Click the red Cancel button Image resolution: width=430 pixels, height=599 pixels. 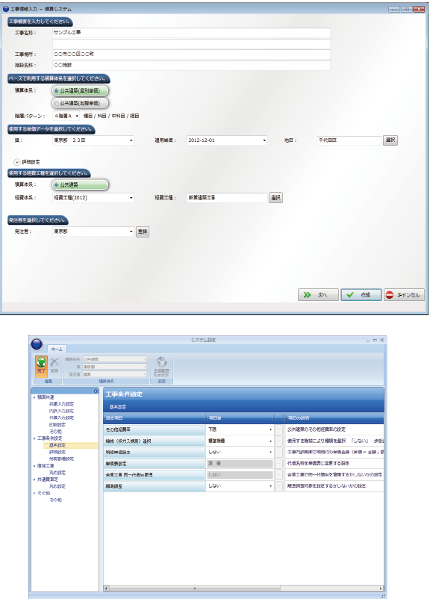(x=404, y=295)
